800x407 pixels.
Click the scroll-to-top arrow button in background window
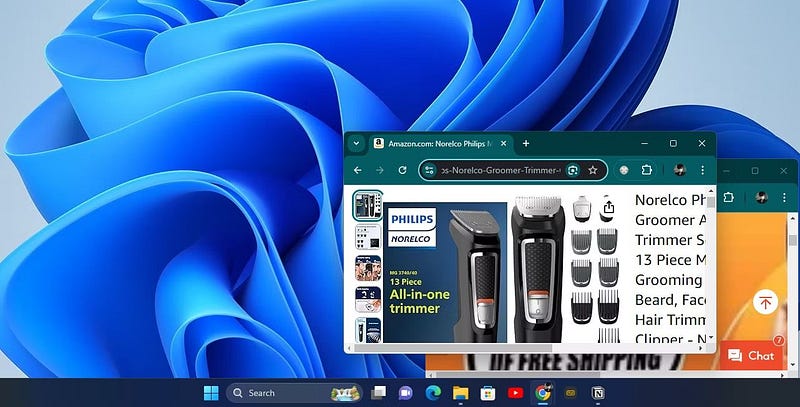click(765, 302)
